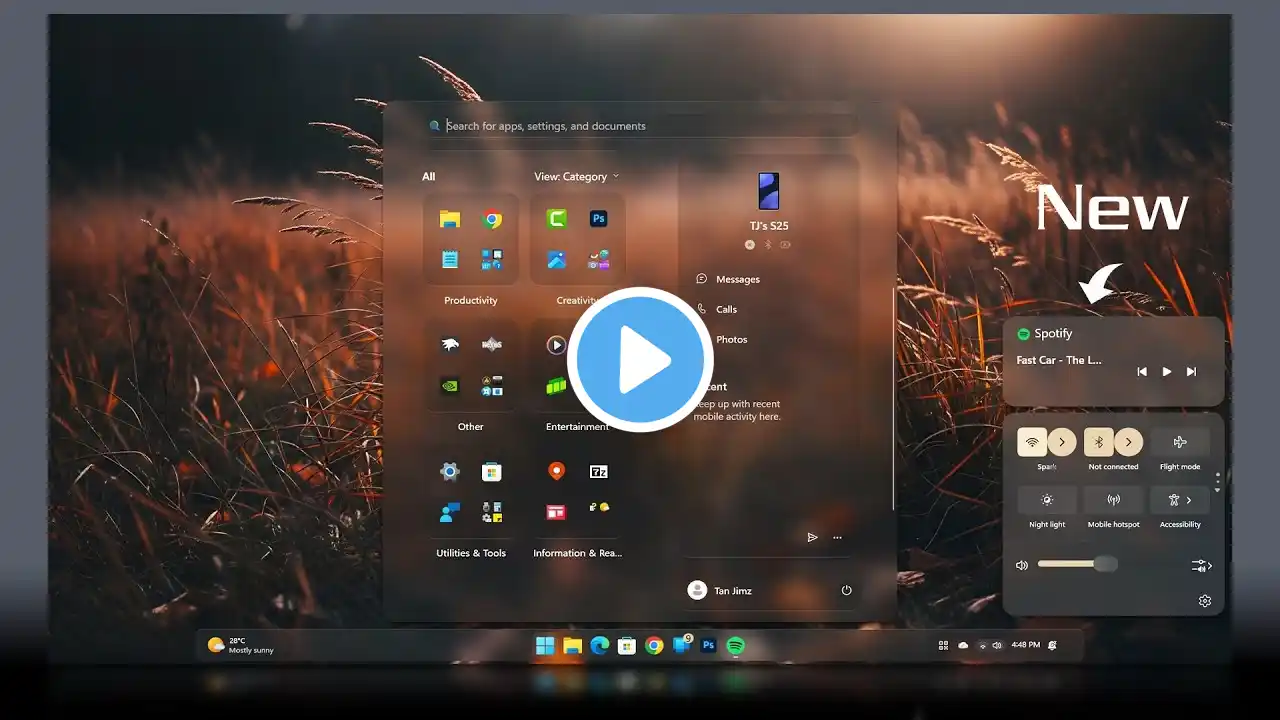The image size is (1280, 720).
Task: Open the NVIDIA app in Other group
Action: [450, 386]
